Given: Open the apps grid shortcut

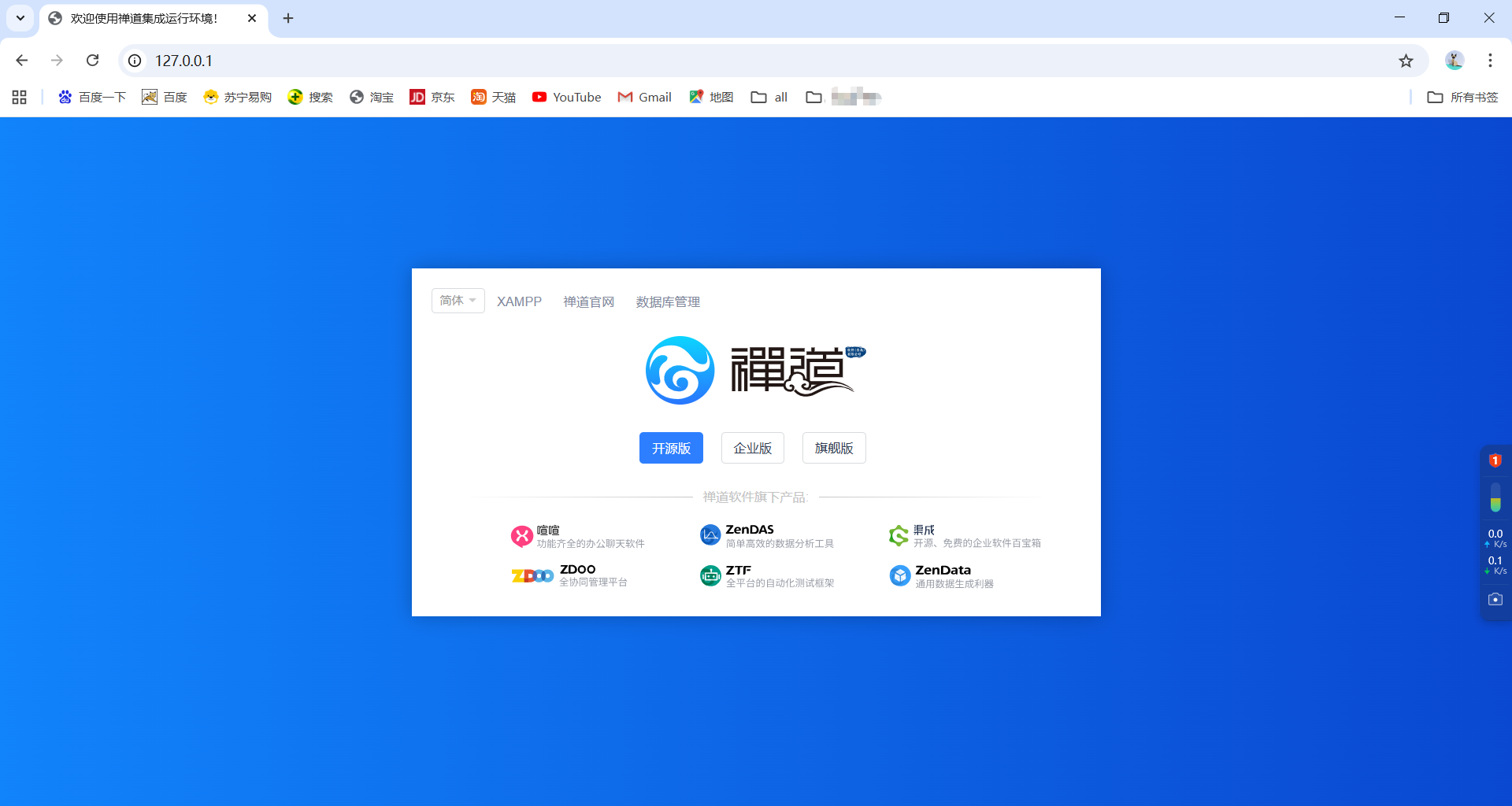Looking at the screenshot, I should tap(20, 97).
